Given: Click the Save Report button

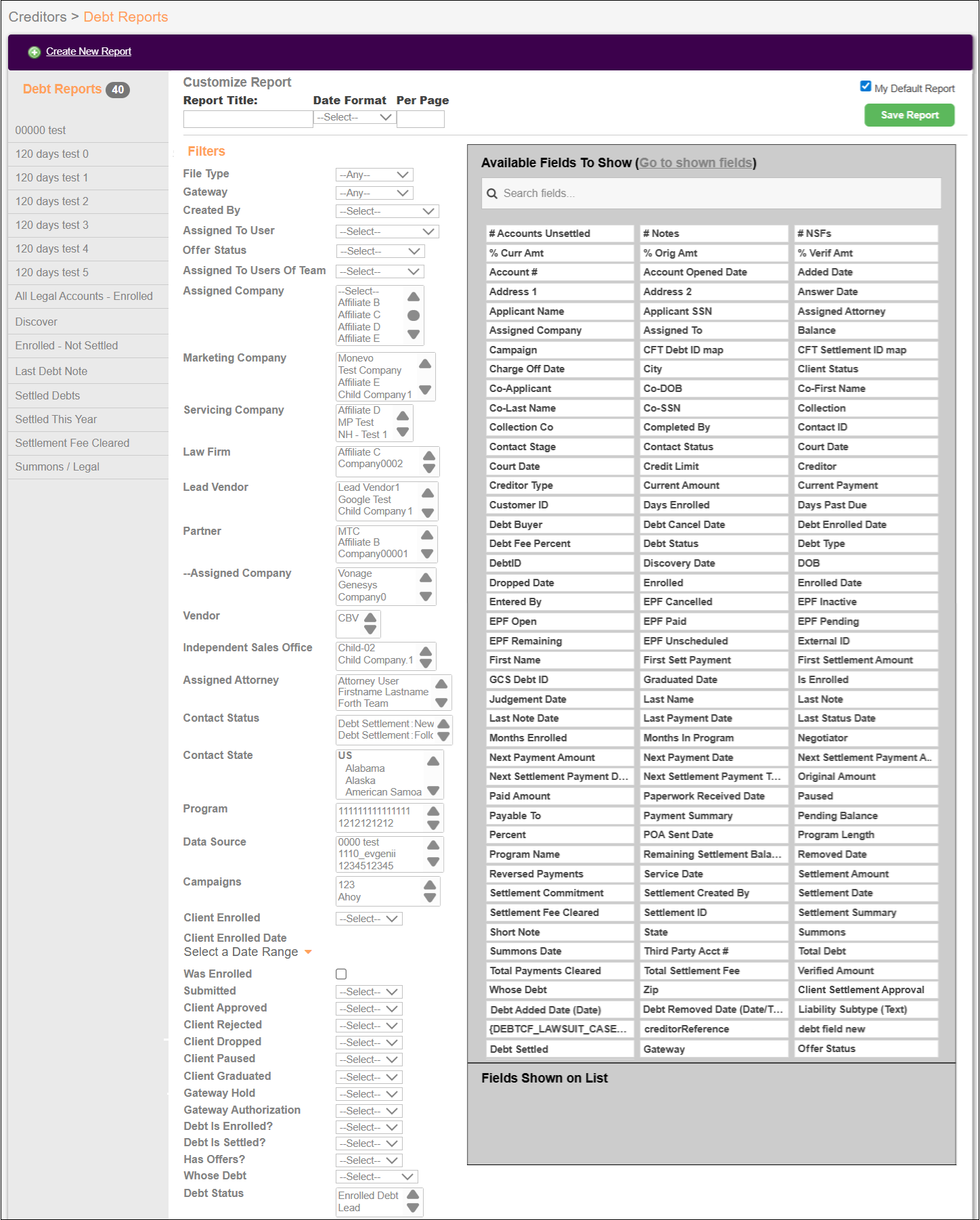Looking at the screenshot, I should [x=910, y=115].
